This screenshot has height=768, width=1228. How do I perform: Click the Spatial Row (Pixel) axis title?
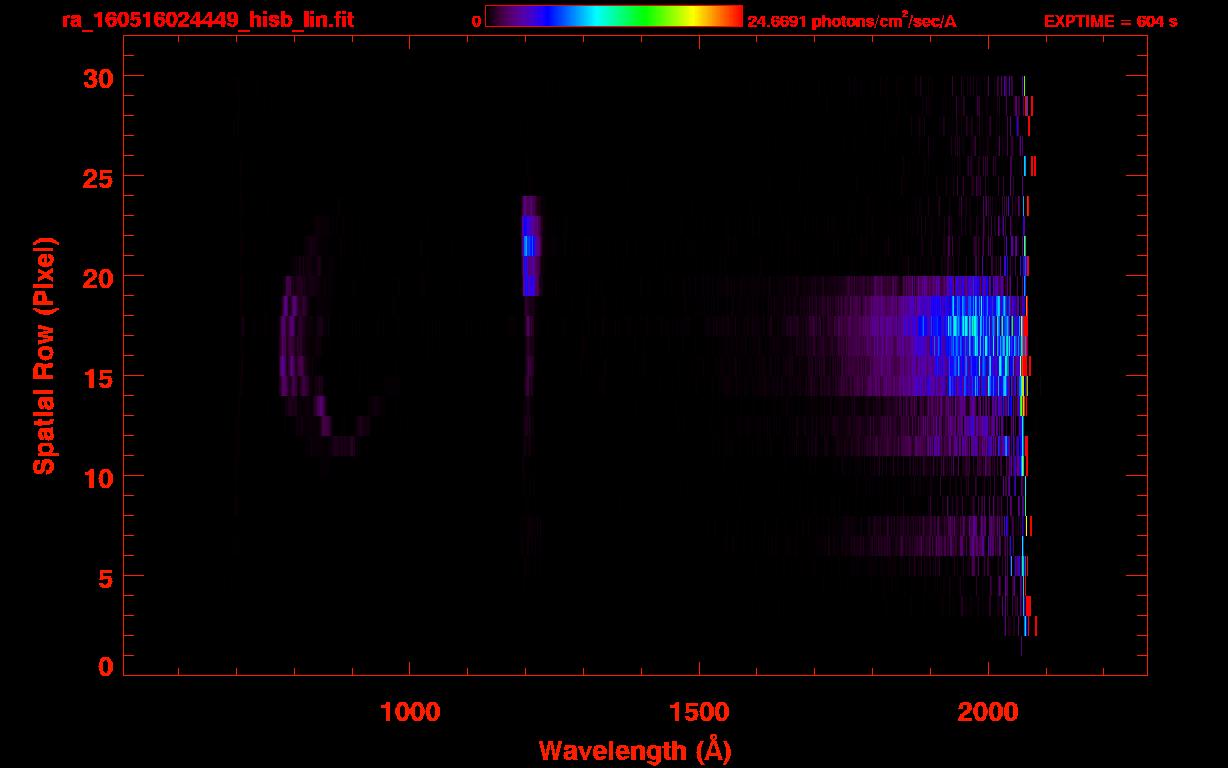pos(44,355)
